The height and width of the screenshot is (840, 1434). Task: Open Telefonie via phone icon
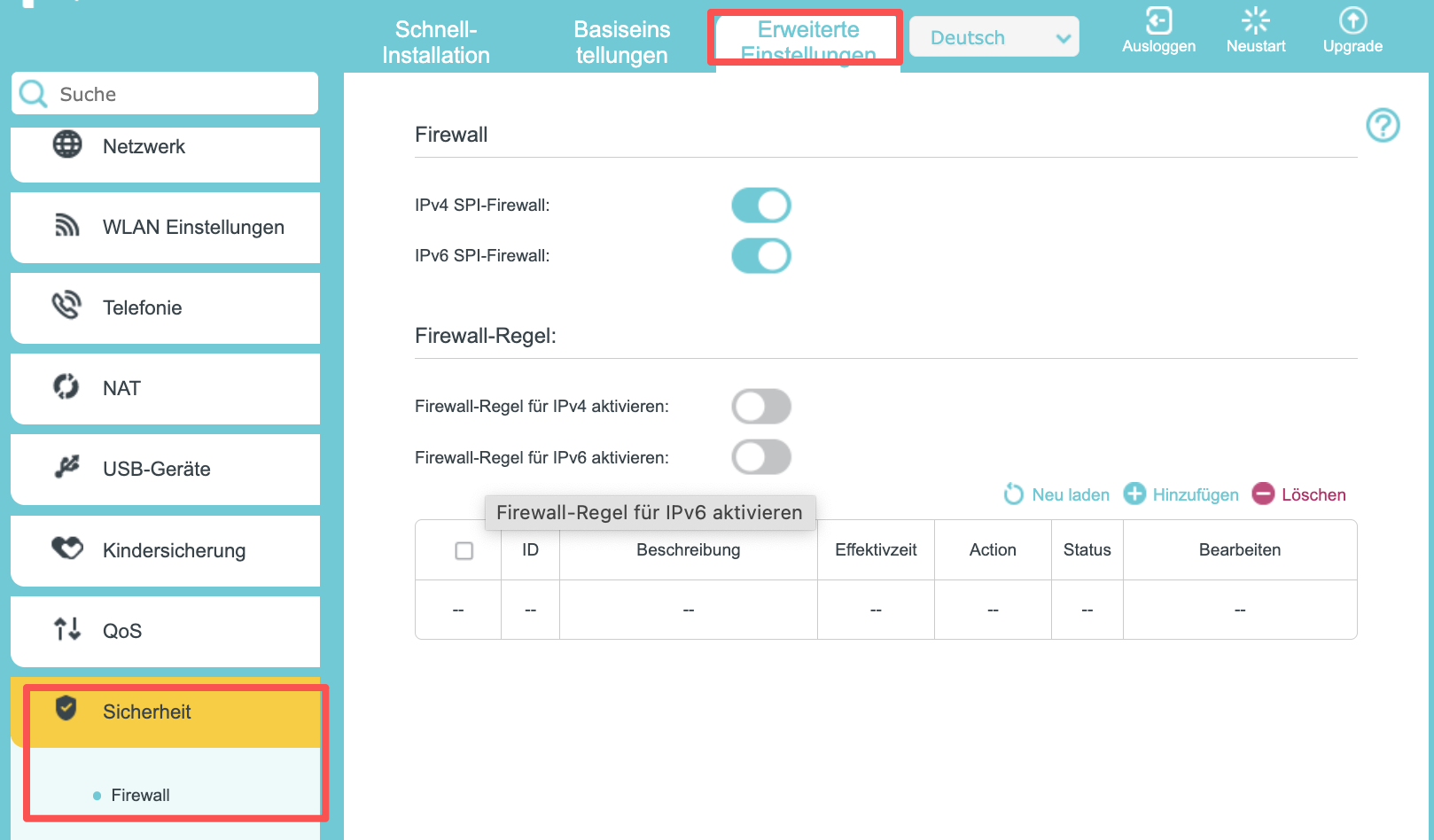coord(66,306)
